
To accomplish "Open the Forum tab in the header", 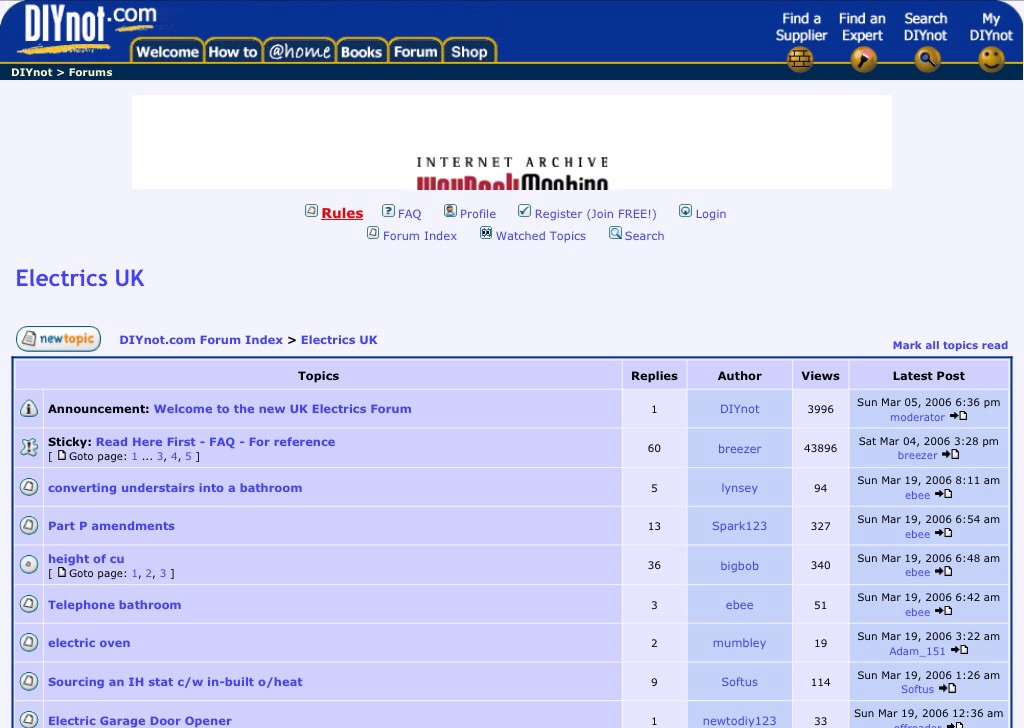I will click(415, 52).
